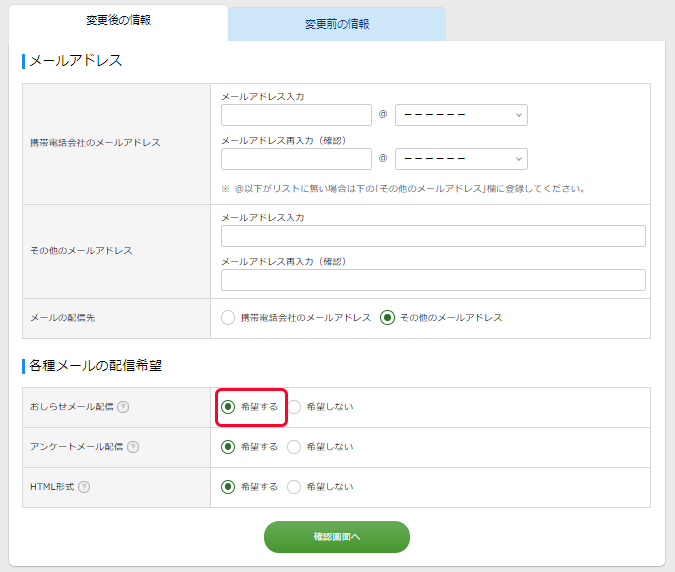Open first mobile carrier domain dropdown
The image size is (675, 572).
coord(461,115)
